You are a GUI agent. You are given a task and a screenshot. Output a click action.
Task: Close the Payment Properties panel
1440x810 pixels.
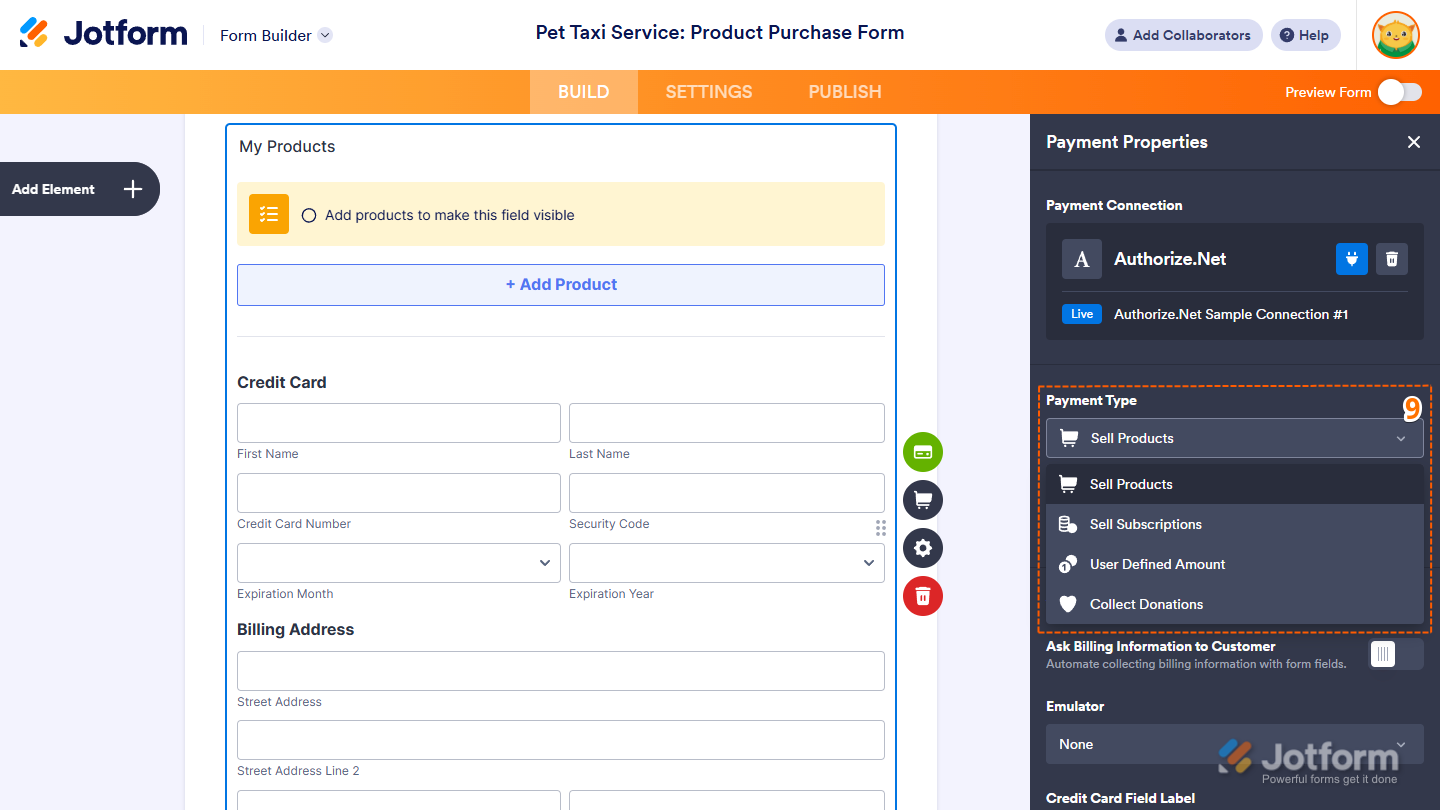[x=1414, y=142]
